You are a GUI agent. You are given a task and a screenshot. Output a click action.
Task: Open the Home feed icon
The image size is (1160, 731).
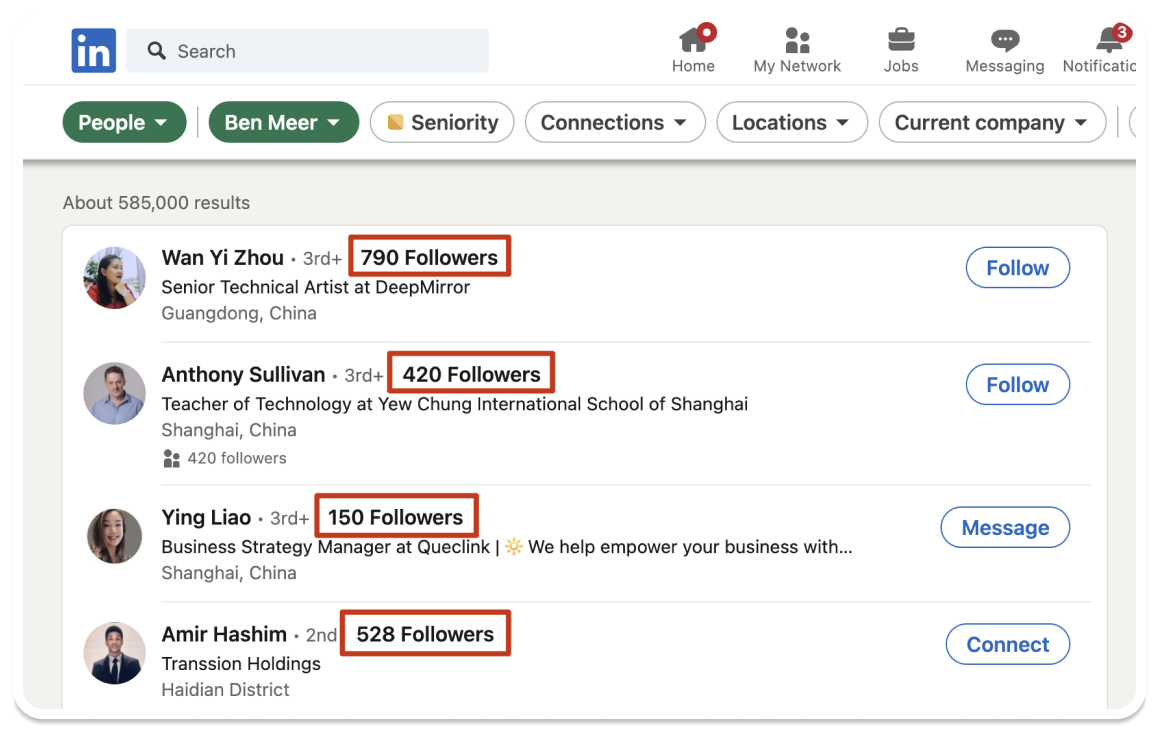click(693, 40)
